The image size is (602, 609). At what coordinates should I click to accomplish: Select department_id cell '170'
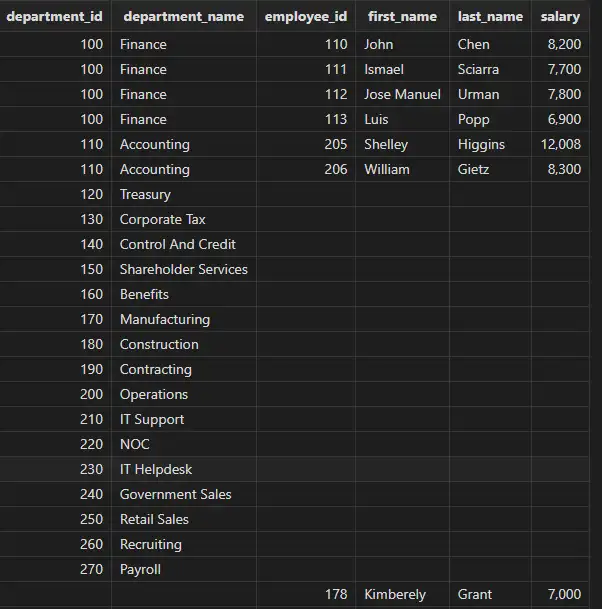click(x=55, y=319)
